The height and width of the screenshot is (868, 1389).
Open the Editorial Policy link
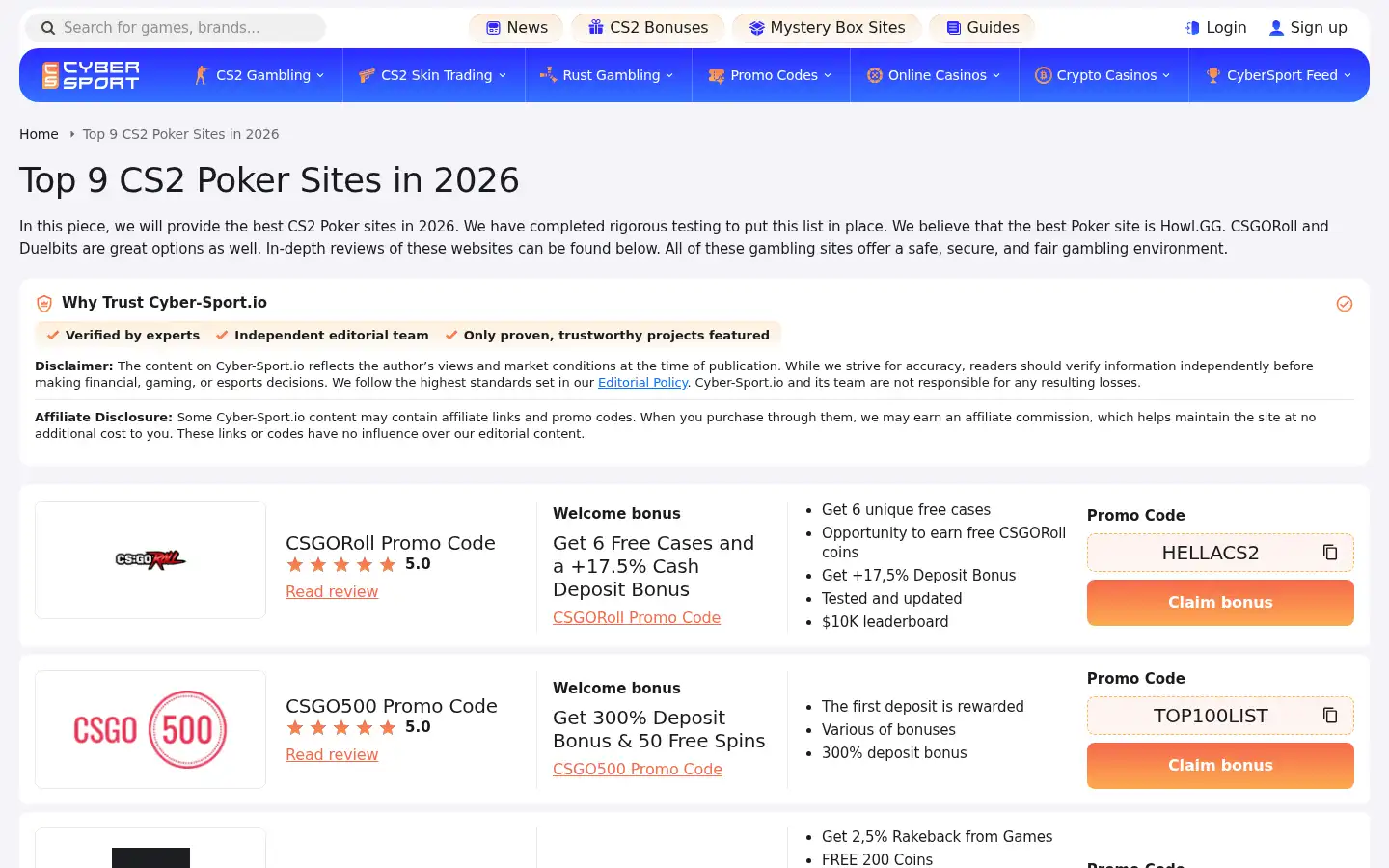point(642,383)
